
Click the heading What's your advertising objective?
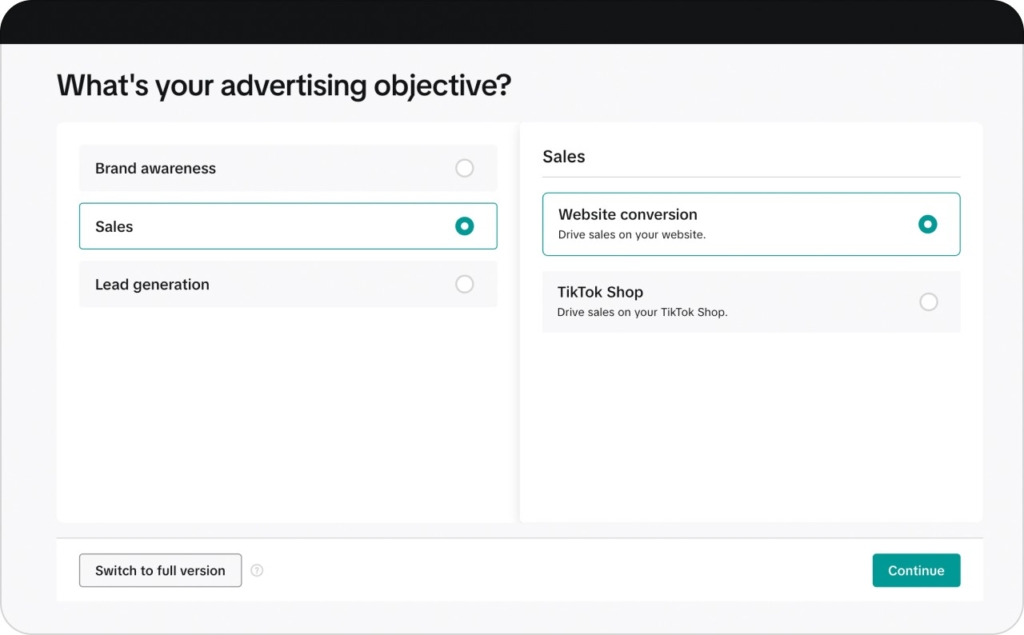point(283,85)
